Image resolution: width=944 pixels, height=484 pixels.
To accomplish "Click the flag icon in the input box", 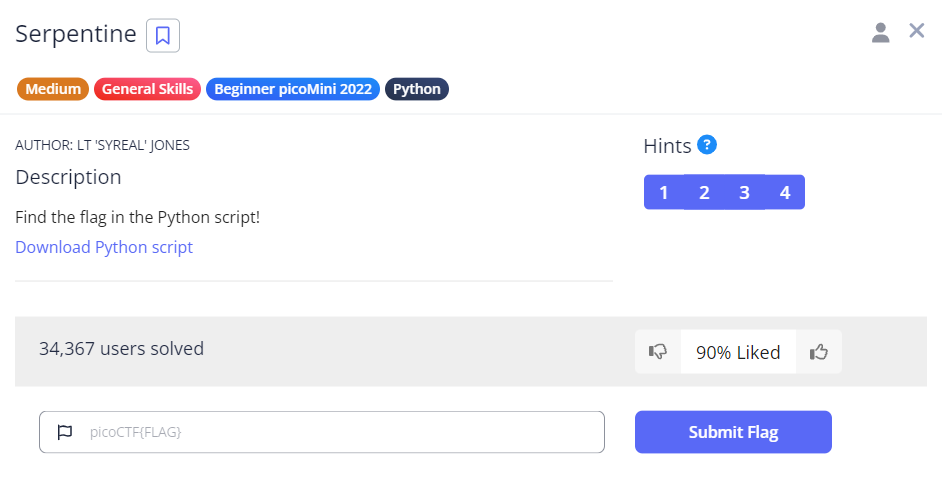I will (x=65, y=432).
